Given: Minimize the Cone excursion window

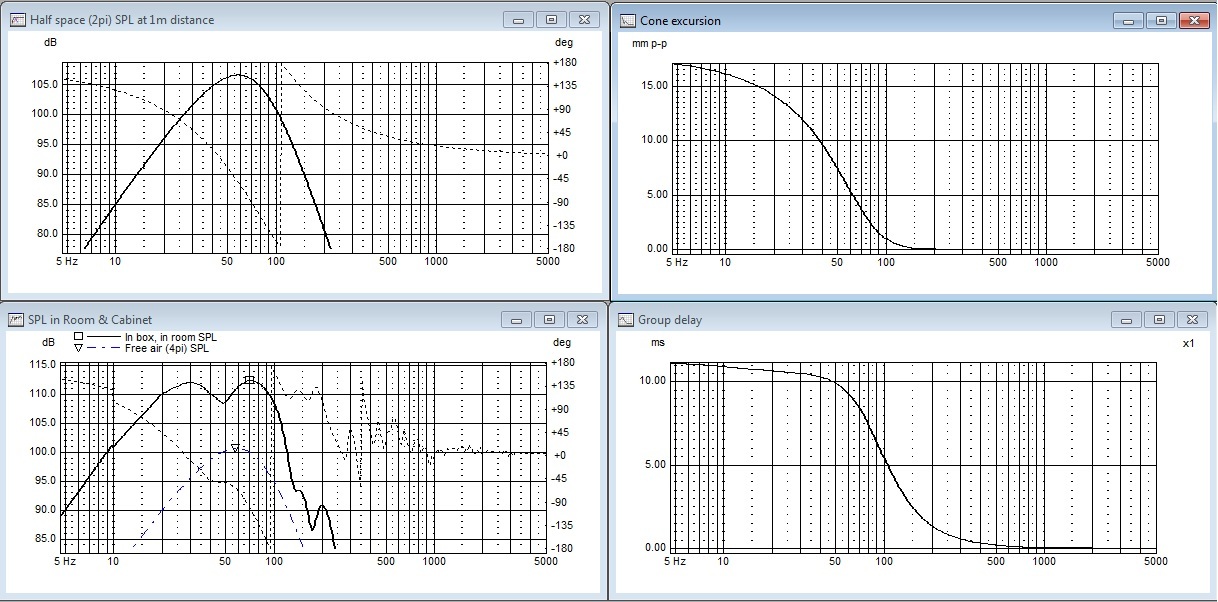Looking at the screenshot, I should click(x=1126, y=19).
